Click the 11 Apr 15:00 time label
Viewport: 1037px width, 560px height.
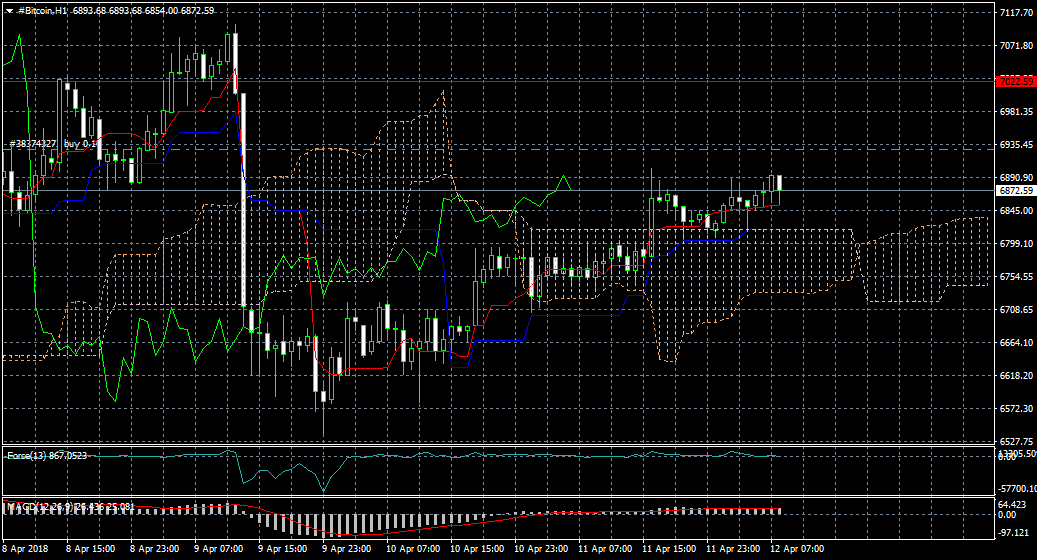click(x=669, y=549)
